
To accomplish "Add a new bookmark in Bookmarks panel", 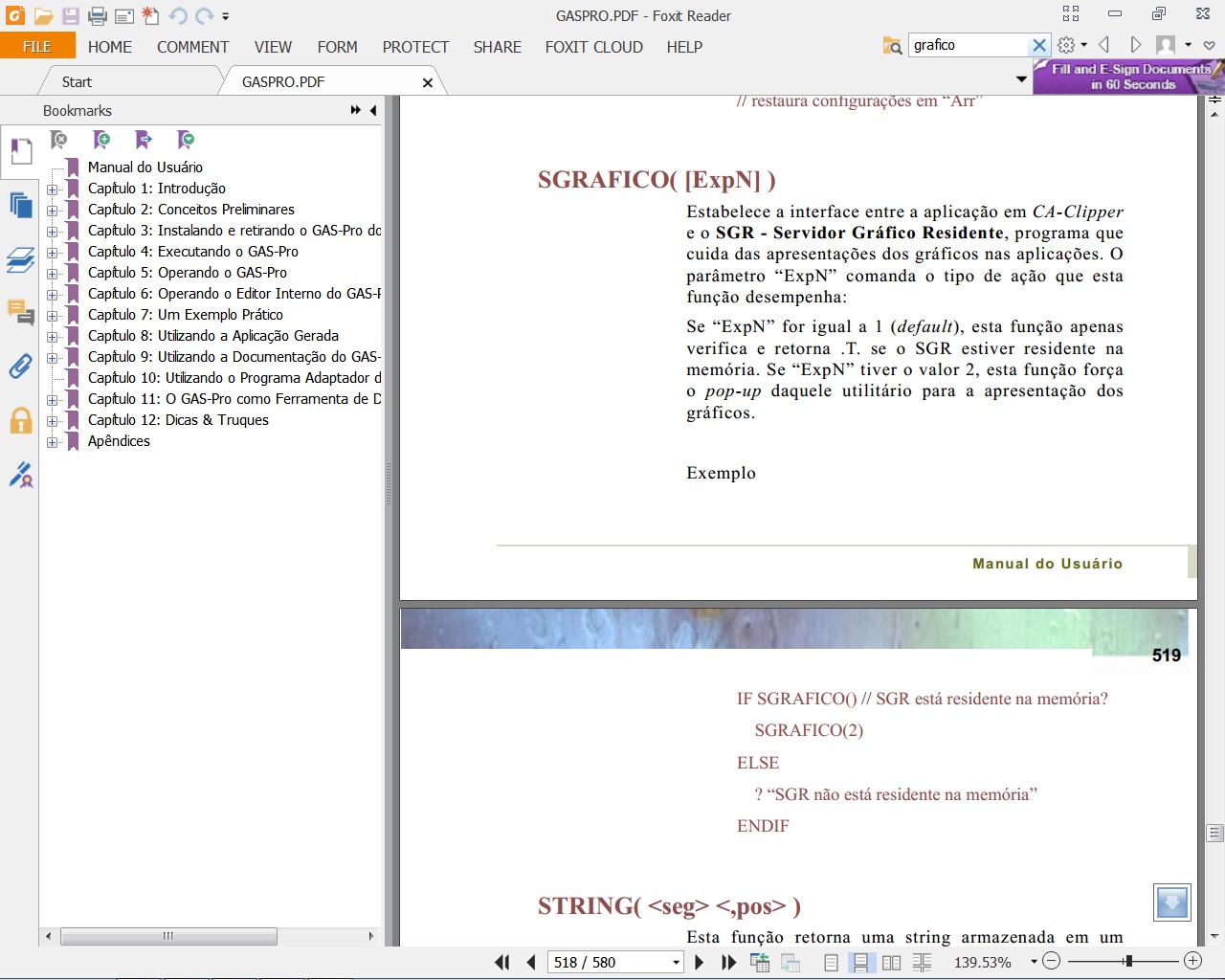I will (101, 140).
